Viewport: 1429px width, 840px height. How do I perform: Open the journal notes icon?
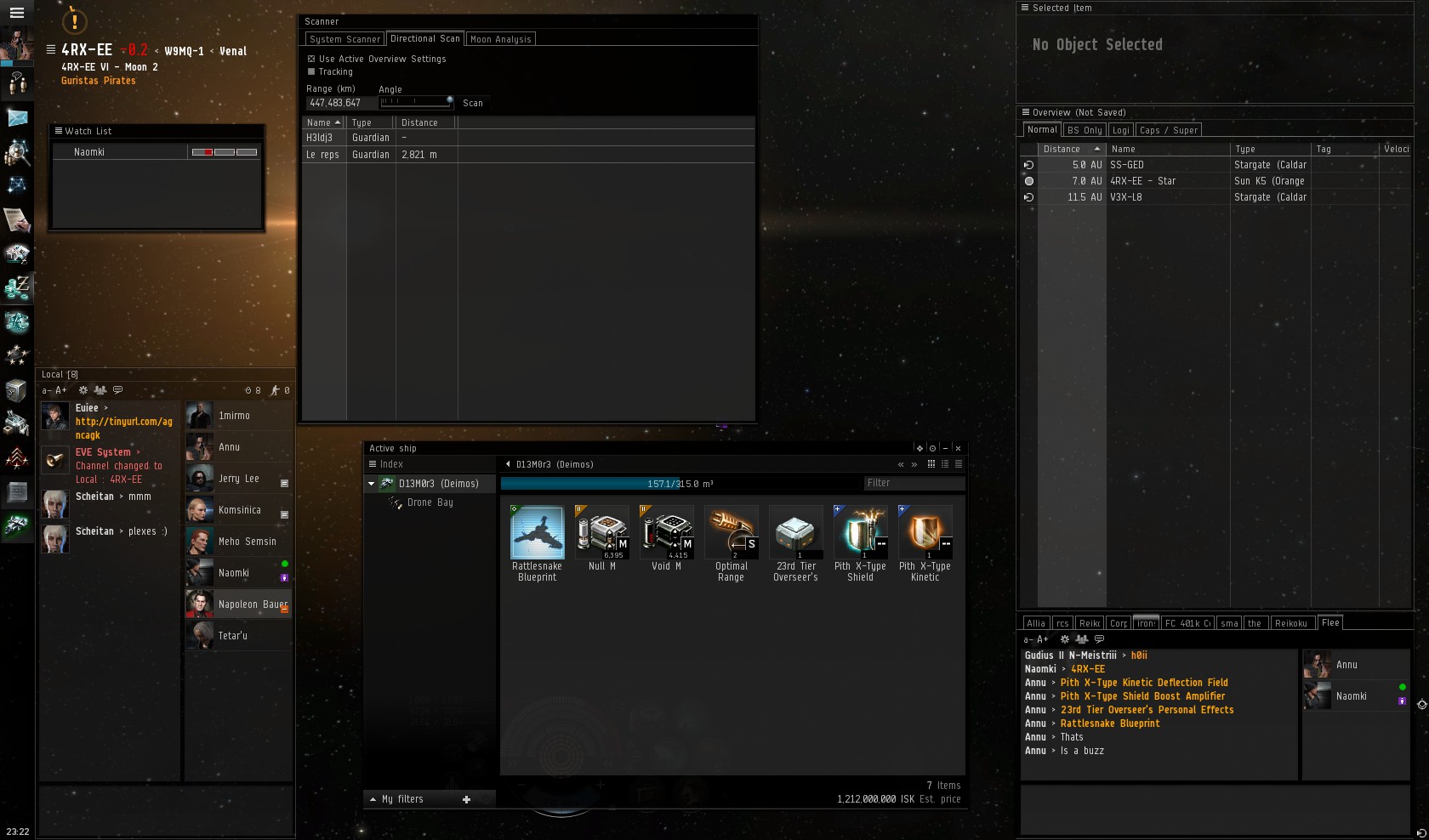17,220
